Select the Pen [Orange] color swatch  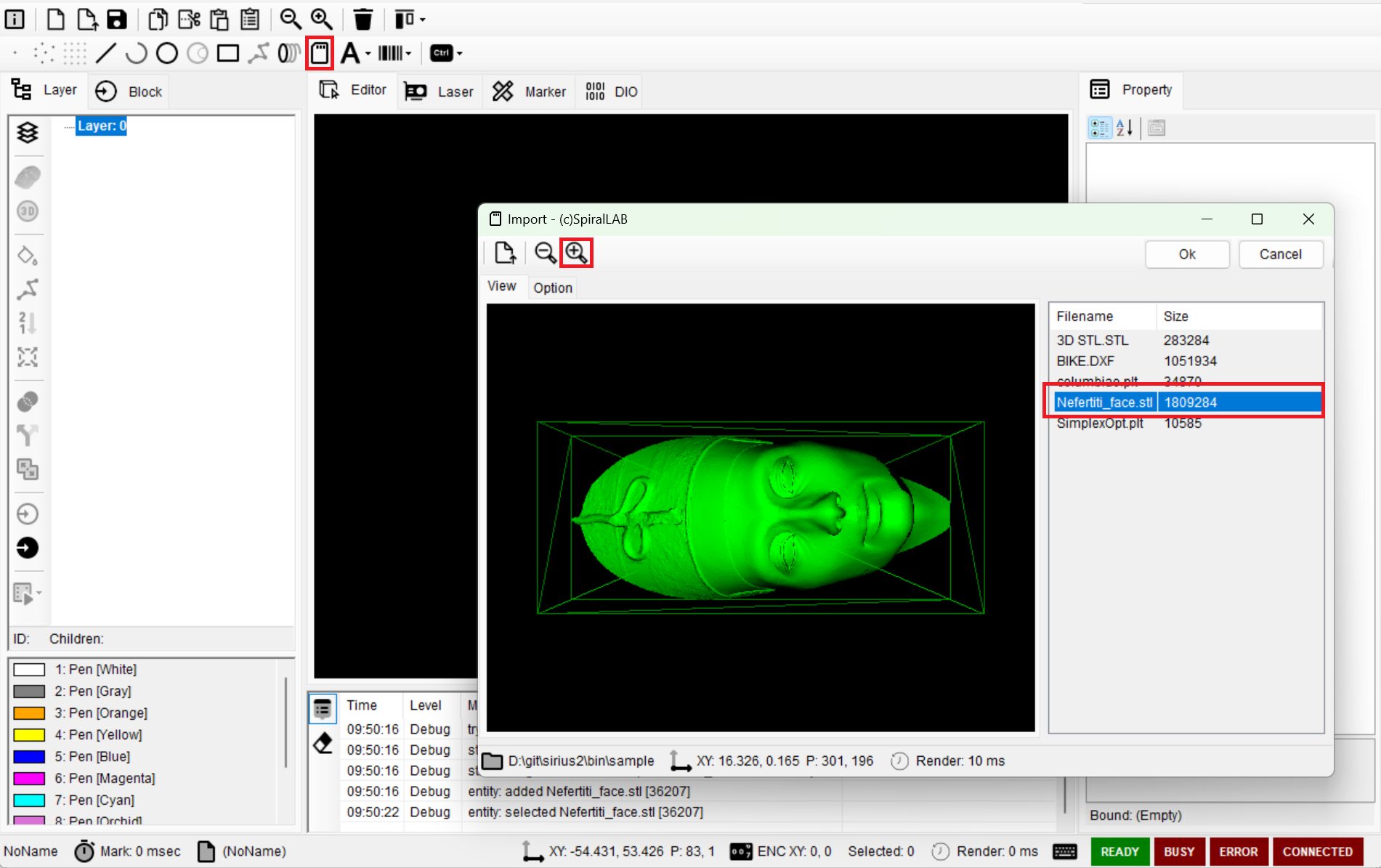coord(29,713)
